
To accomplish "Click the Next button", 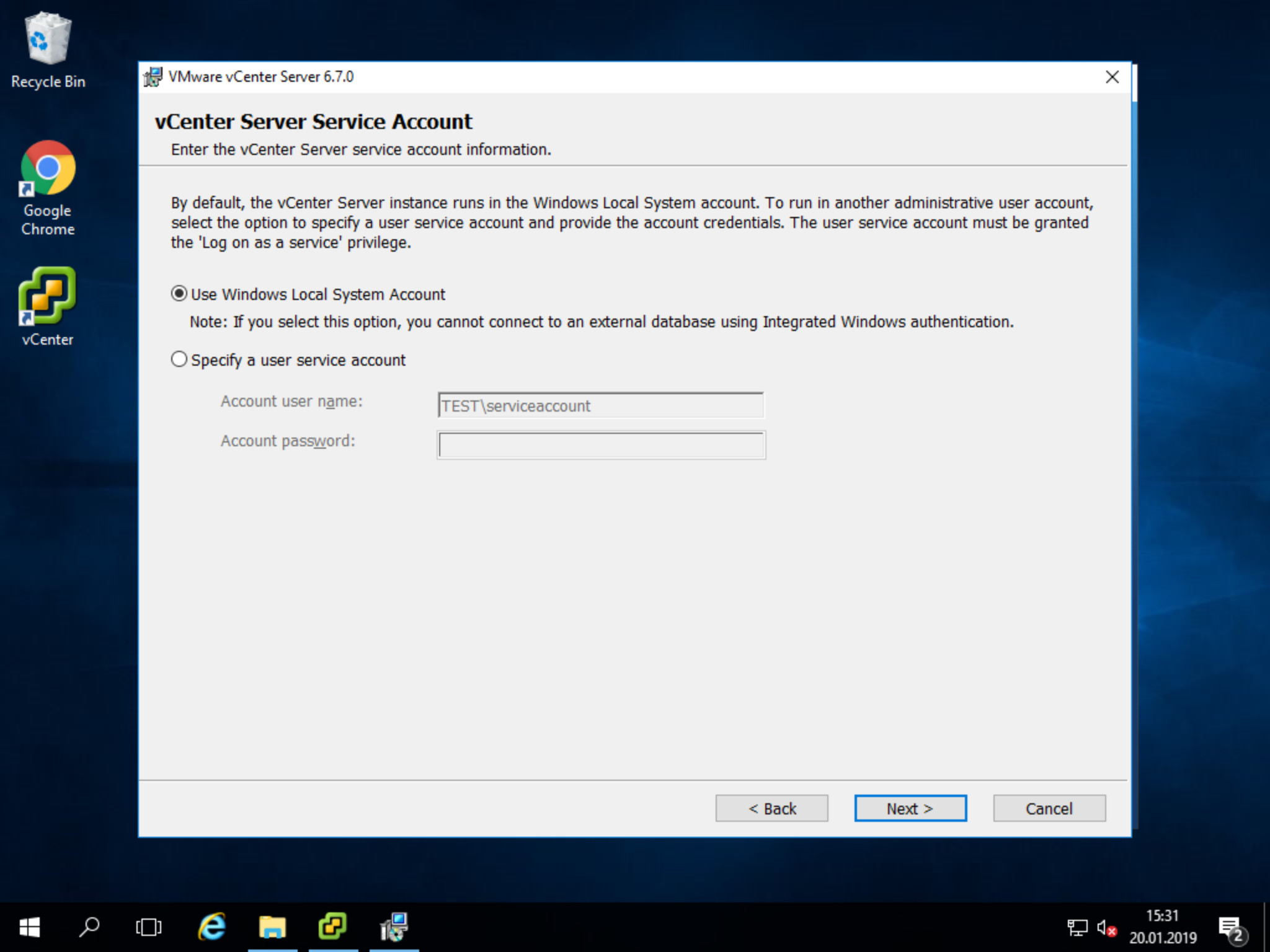I will (x=910, y=808).
